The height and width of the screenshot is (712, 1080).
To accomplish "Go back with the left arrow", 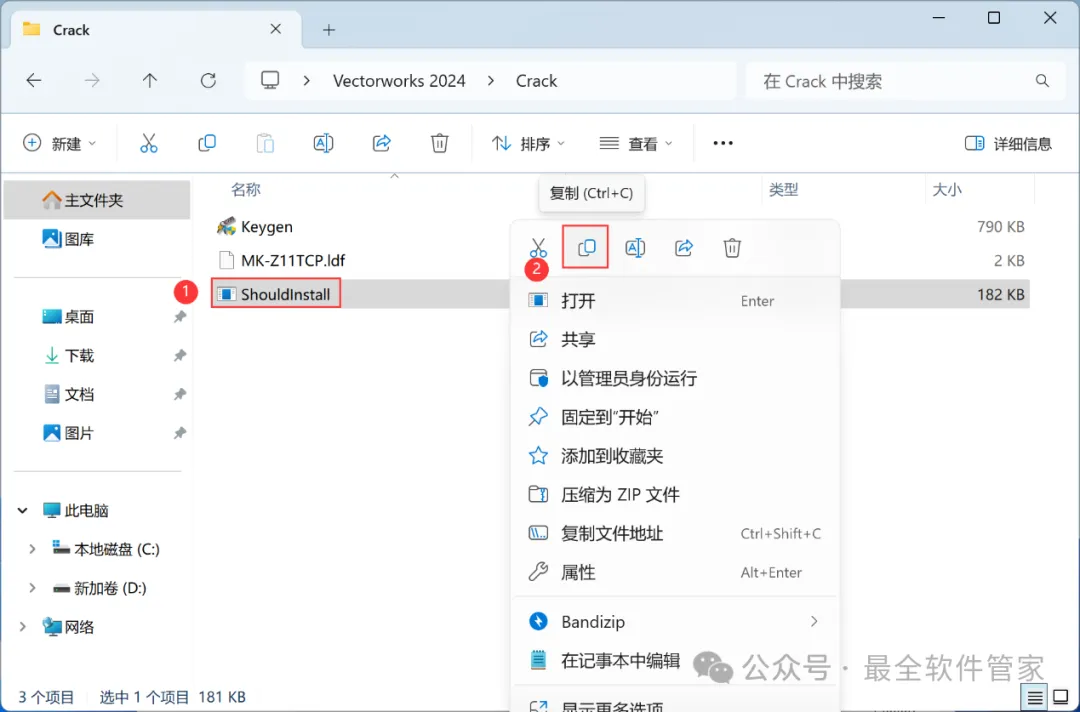I will pyautogui.click(x=34, y=81).
